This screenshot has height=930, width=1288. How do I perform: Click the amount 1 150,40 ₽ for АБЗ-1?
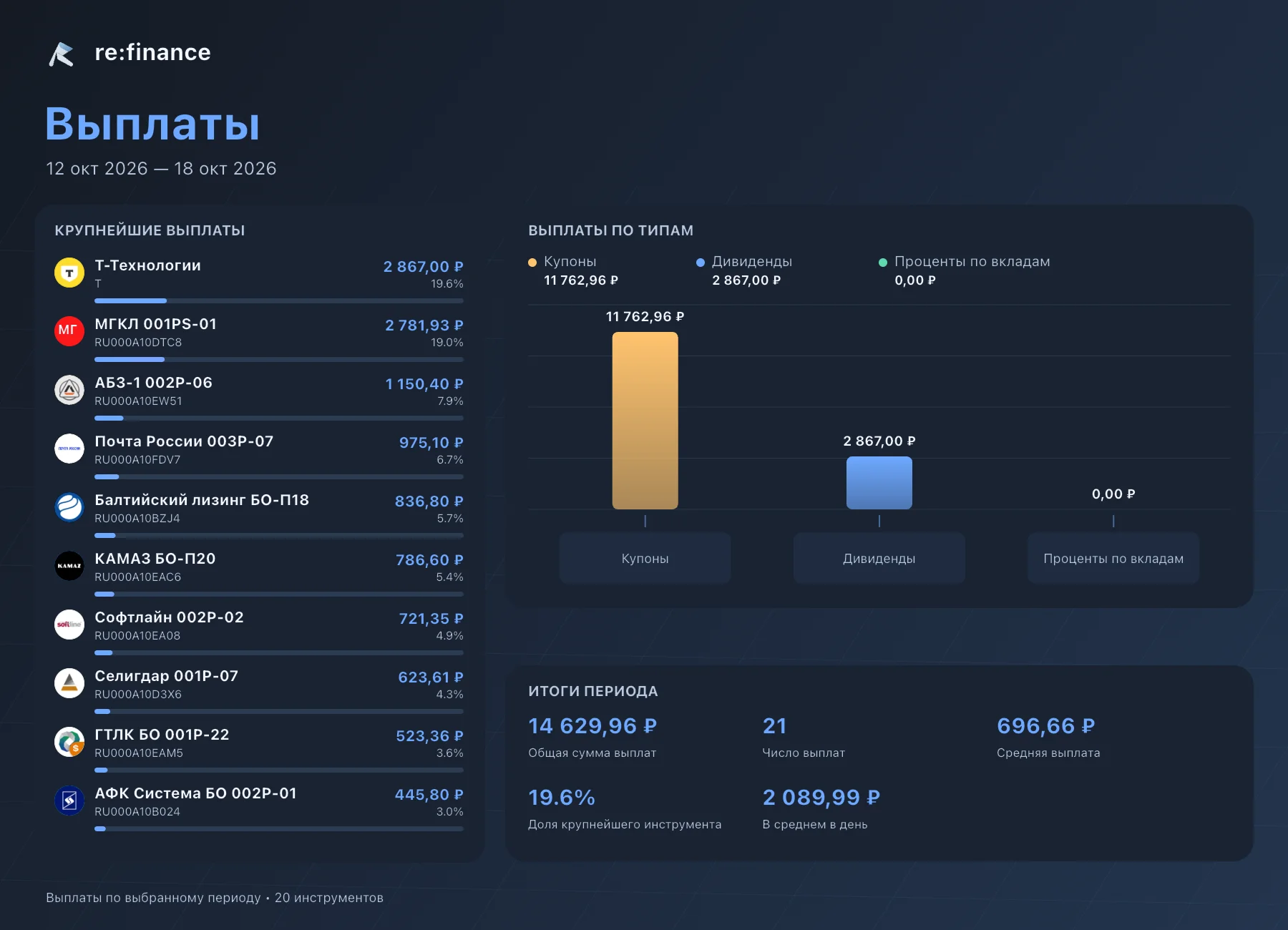(424, 384)
